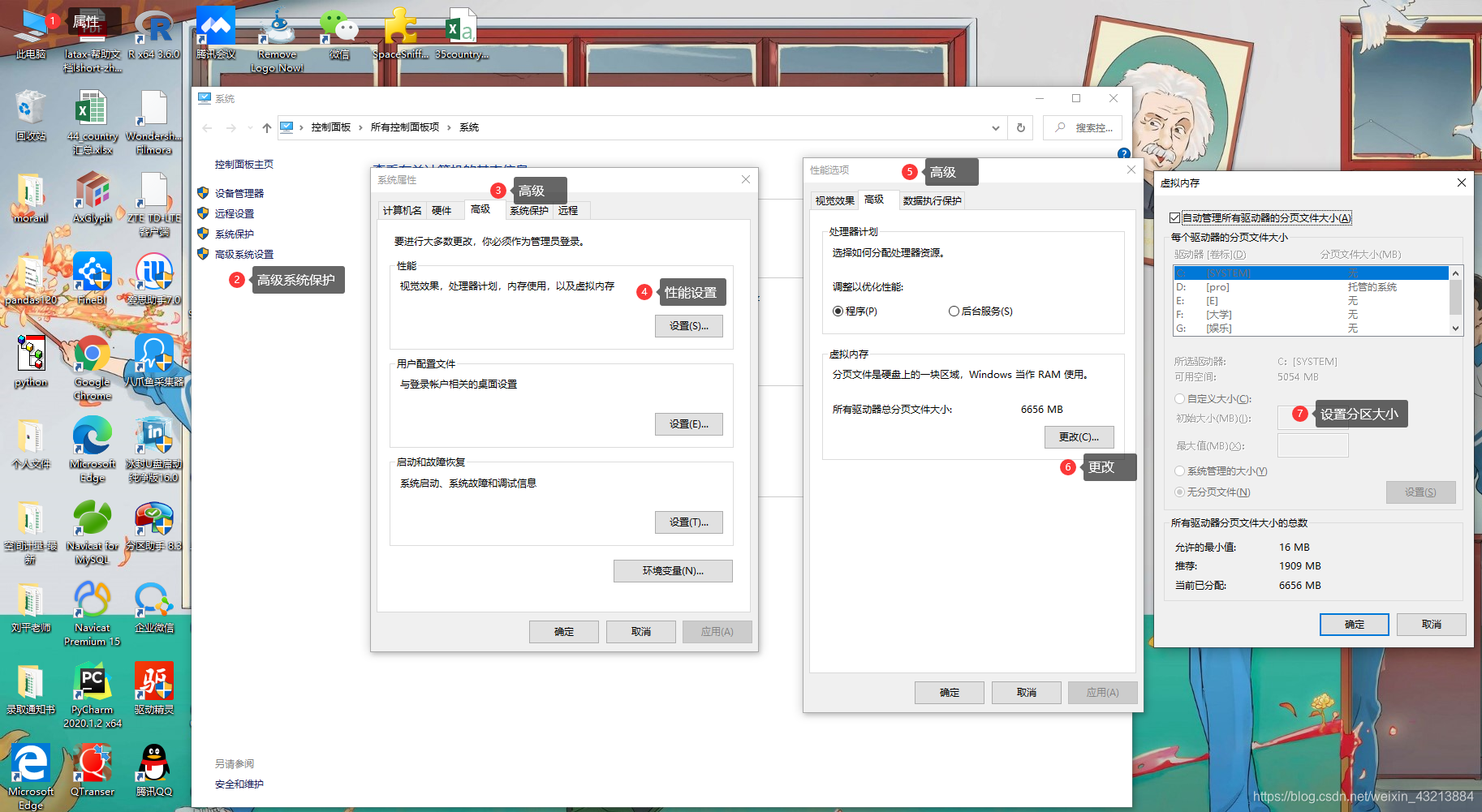This screenshot has height=812, width=1482.
Task: Switch to the 系统保护 tab in System Properties
Action: pos(529,211)
